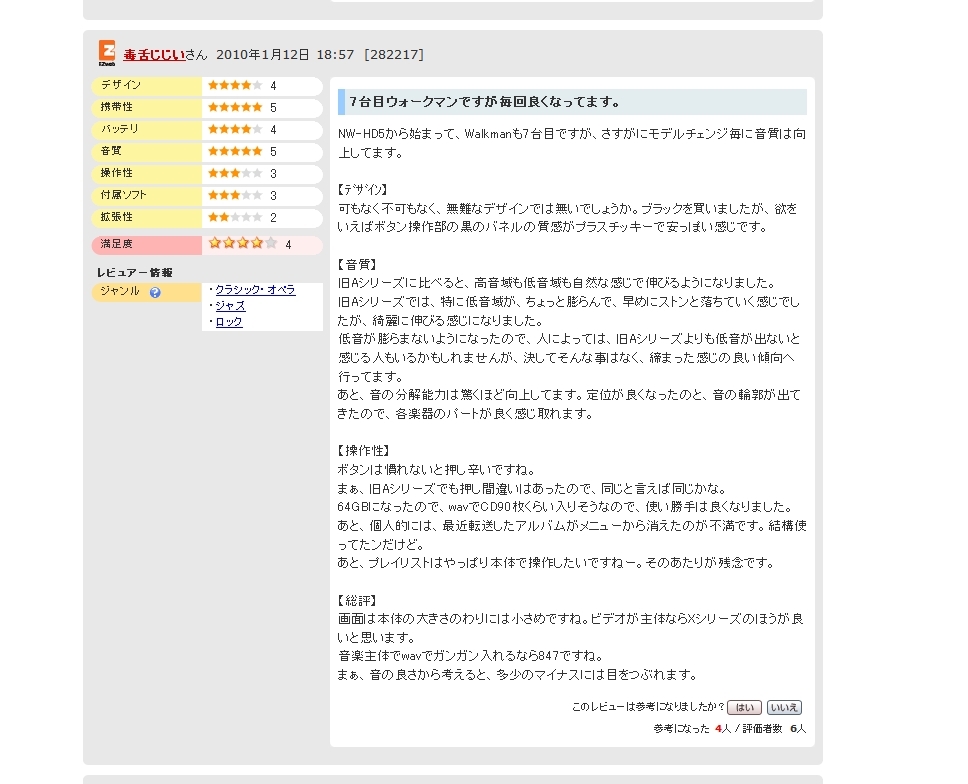Click the 携帯性 rating label
The height and width of the screenshot is (784, 968).
117,107
